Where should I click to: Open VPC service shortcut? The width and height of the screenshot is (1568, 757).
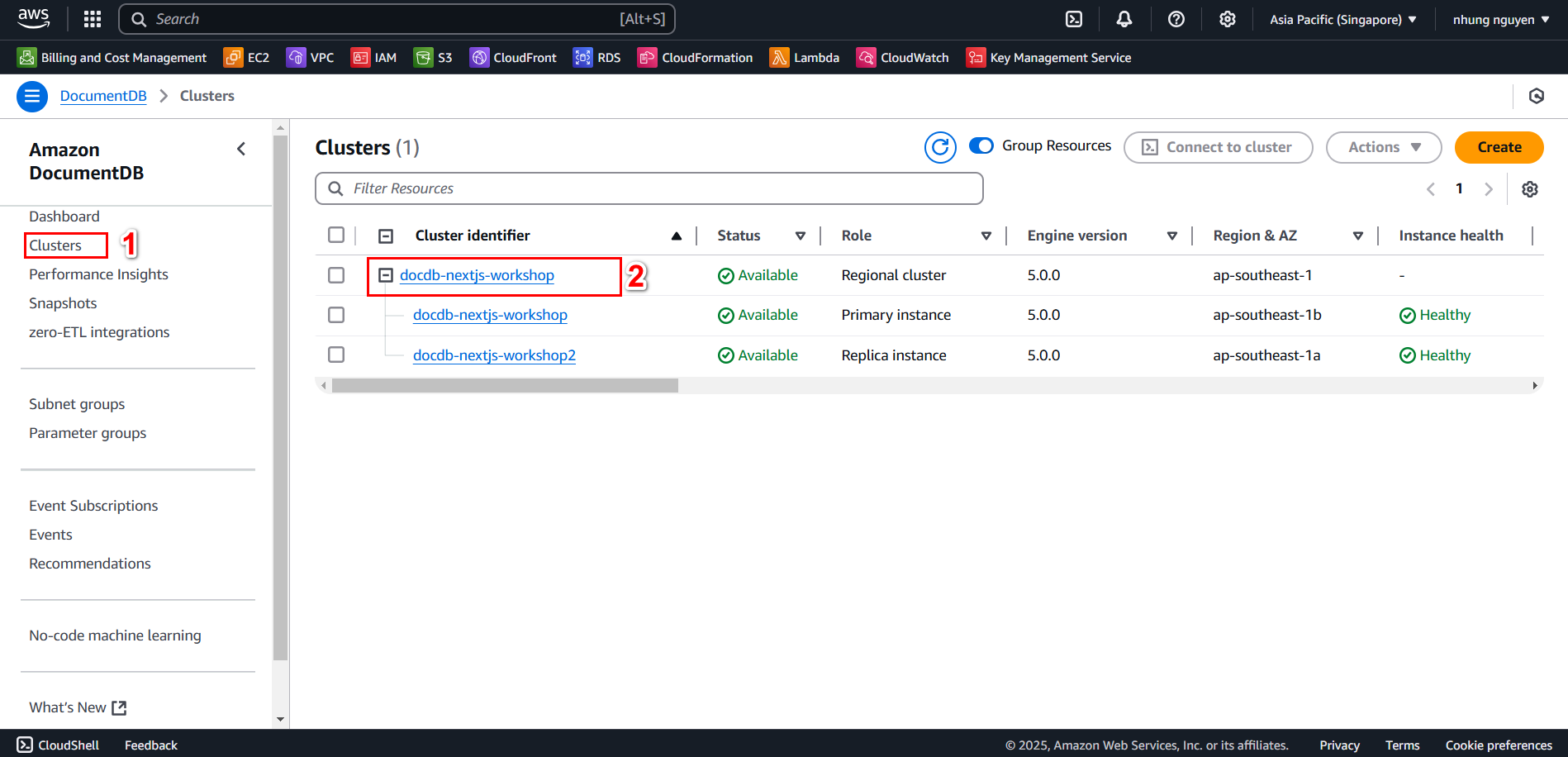[310, 57]
